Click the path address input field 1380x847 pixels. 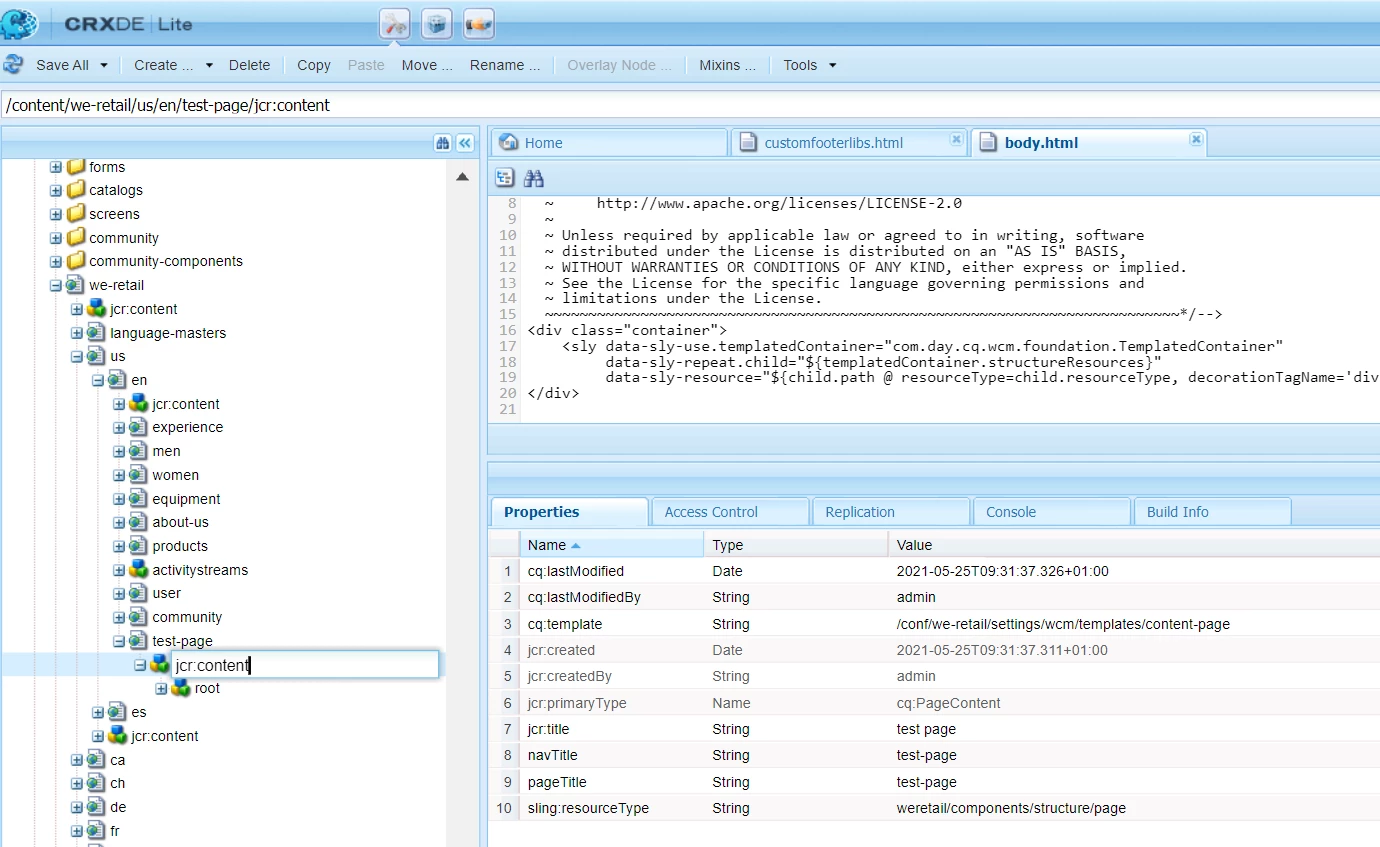click(x=690, y=105)
